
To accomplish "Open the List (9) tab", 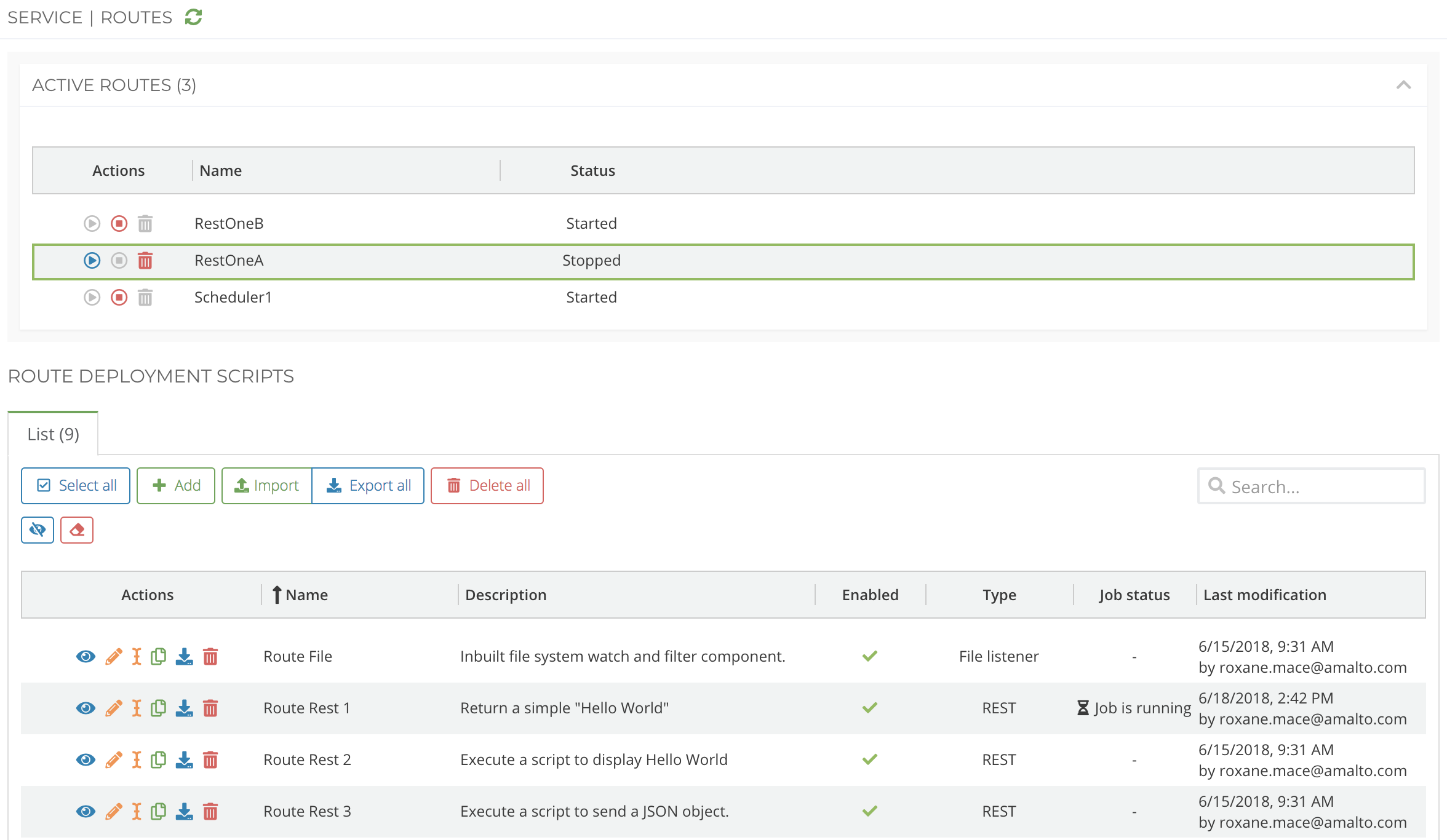I will (x=53, y=434).
